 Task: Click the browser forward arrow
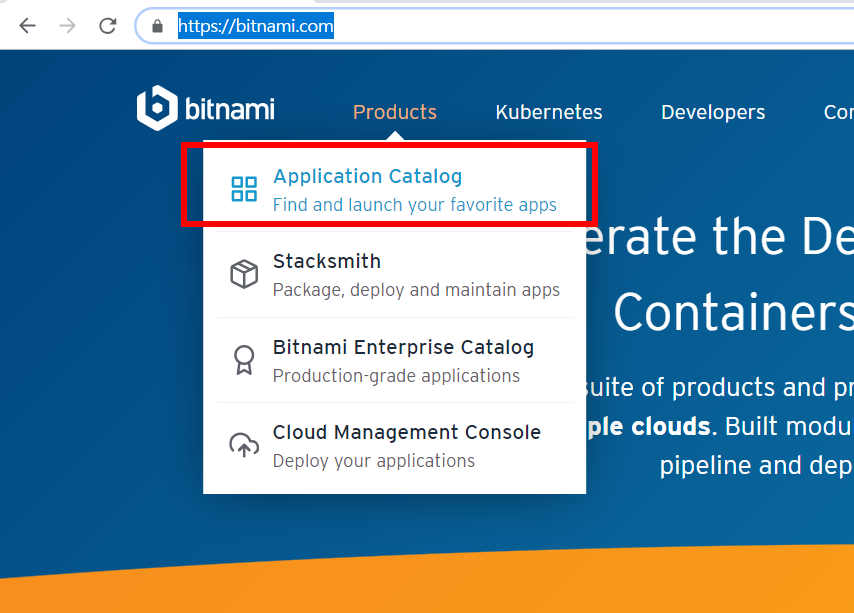(x=68, y=26)
